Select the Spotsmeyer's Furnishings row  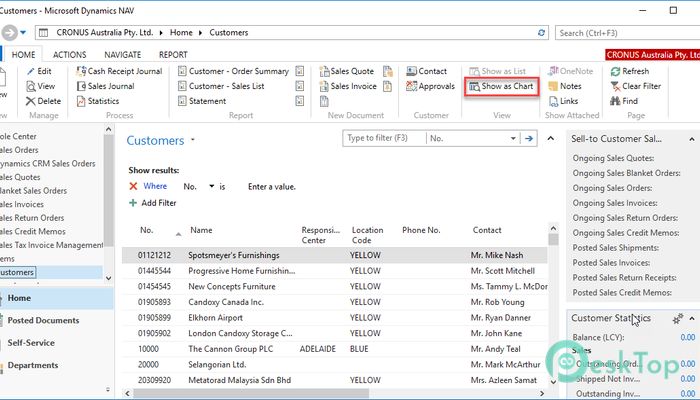pyautogui.click(x=334, y=255)
